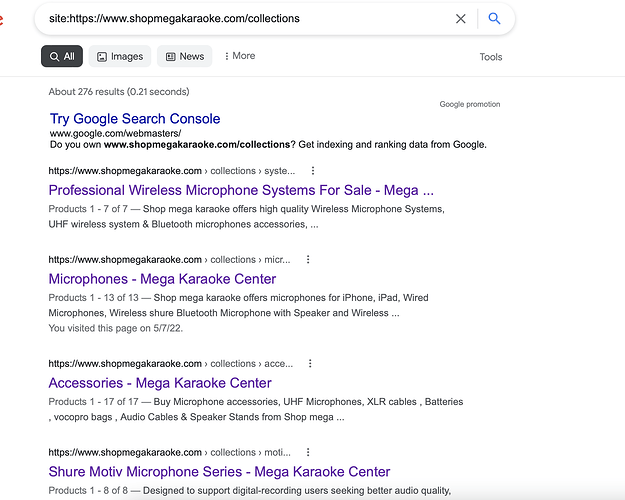Select the All results tab
625x500 pixels.
coord(62,57)
